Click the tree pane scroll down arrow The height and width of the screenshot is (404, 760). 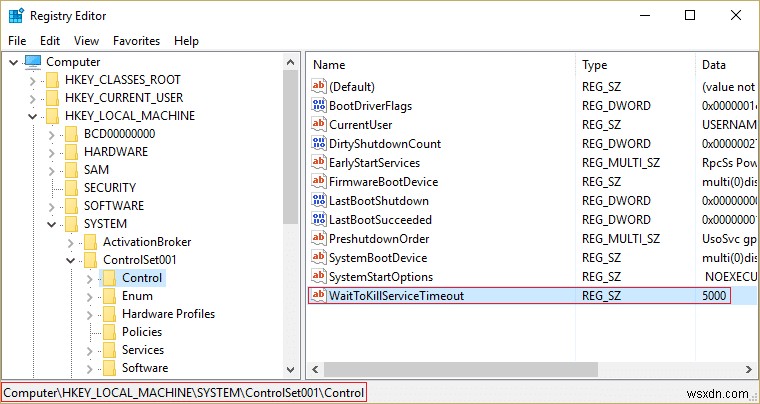point(291,370)
